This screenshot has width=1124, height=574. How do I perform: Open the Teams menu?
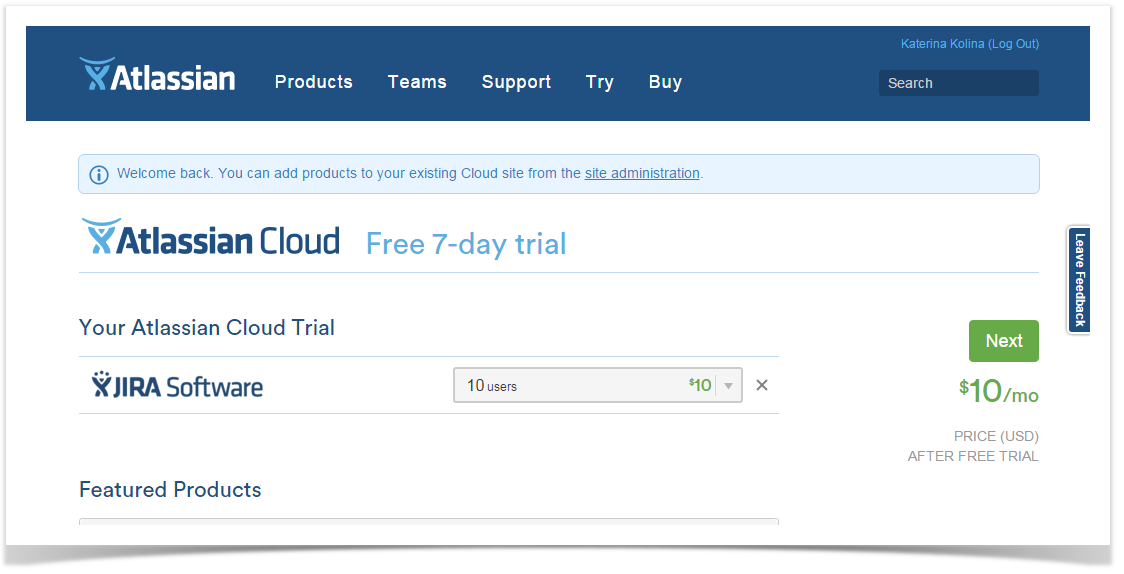pyautogui.click(x=416, y=82)
